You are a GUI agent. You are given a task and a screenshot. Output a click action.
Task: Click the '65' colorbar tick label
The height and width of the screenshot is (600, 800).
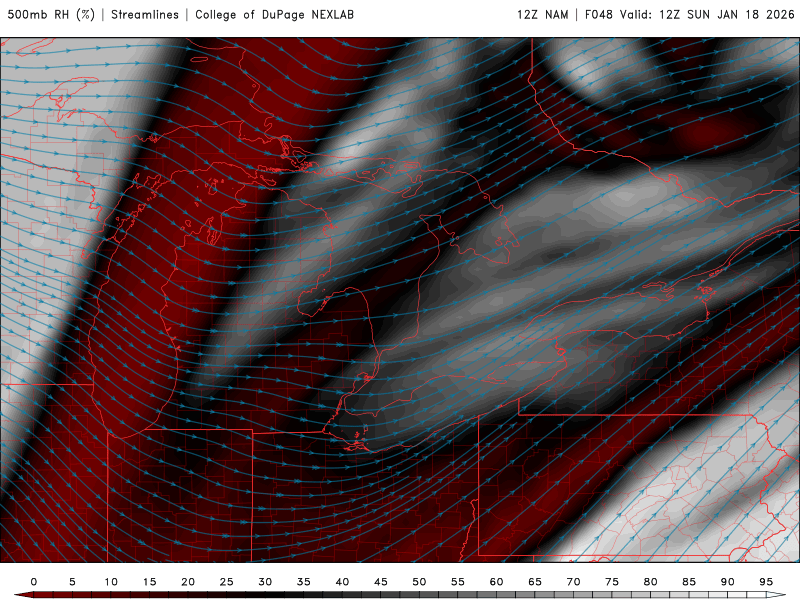pyautogui.click(x=535, y=582)
